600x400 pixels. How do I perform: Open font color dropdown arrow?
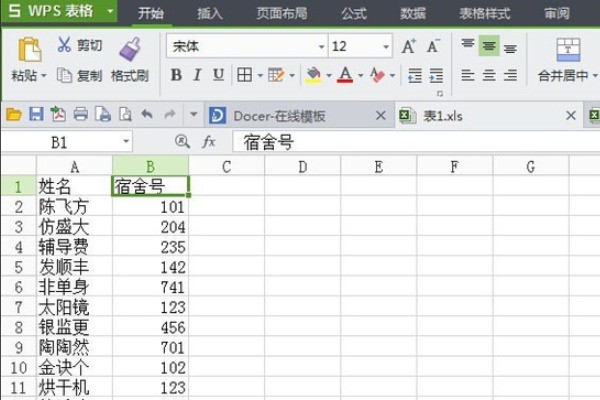click(x=360, y=75)
